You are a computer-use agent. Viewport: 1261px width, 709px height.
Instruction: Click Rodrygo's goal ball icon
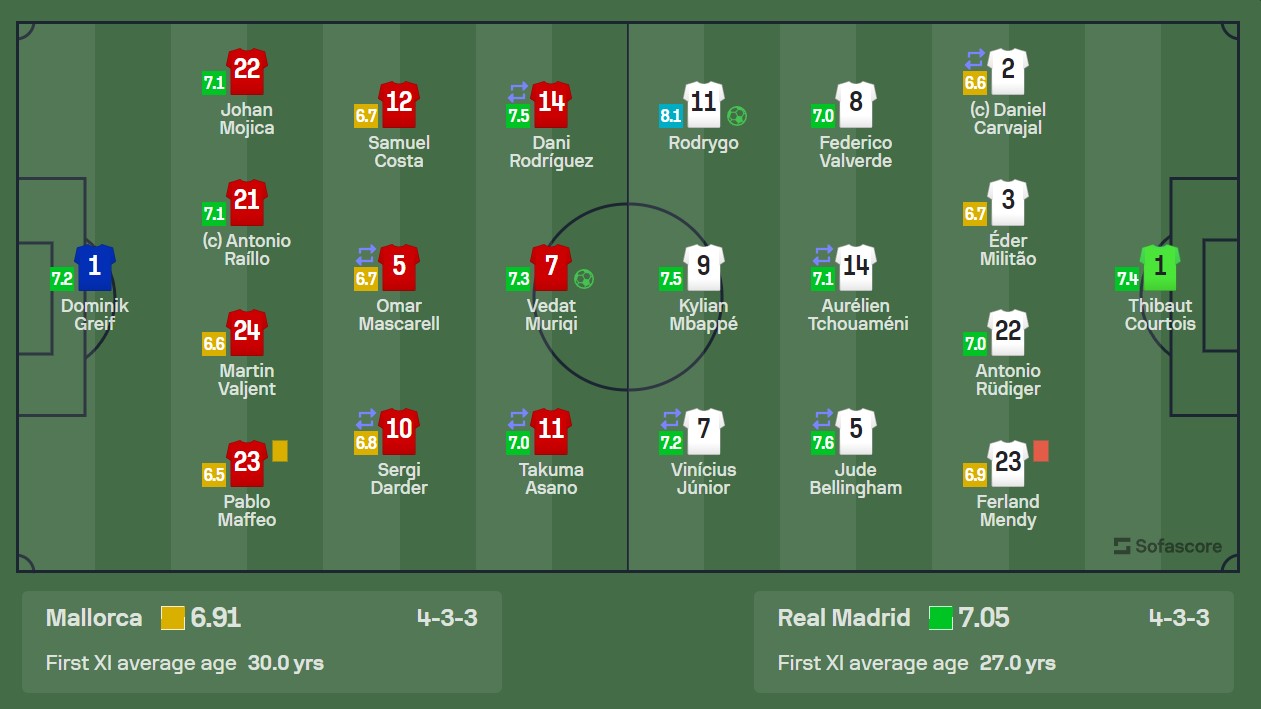(737, 115)
